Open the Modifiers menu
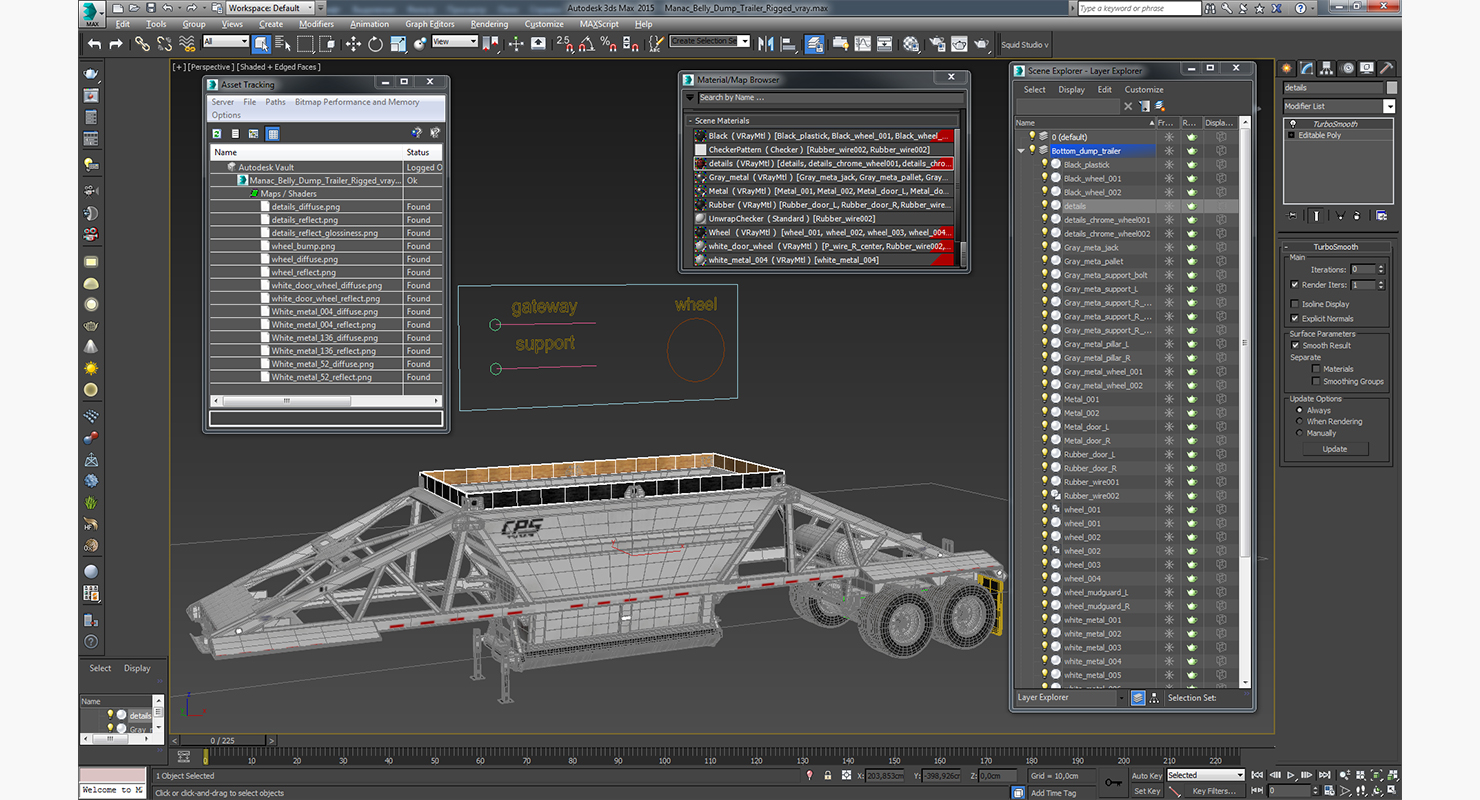This screenshot has width=1480, height=800. point(316,24)
